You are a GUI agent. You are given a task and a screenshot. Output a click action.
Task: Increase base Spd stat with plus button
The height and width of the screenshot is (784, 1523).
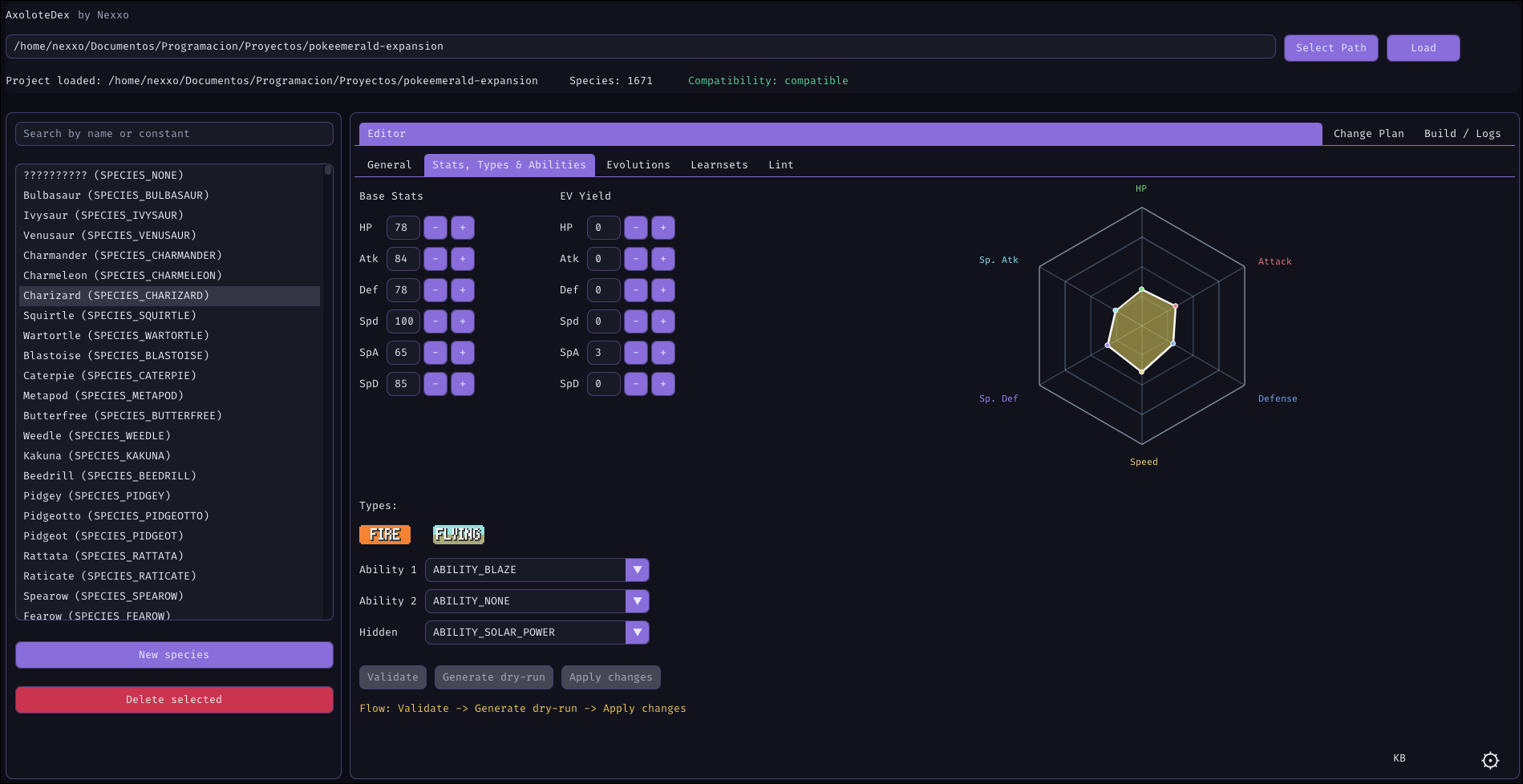463,321
